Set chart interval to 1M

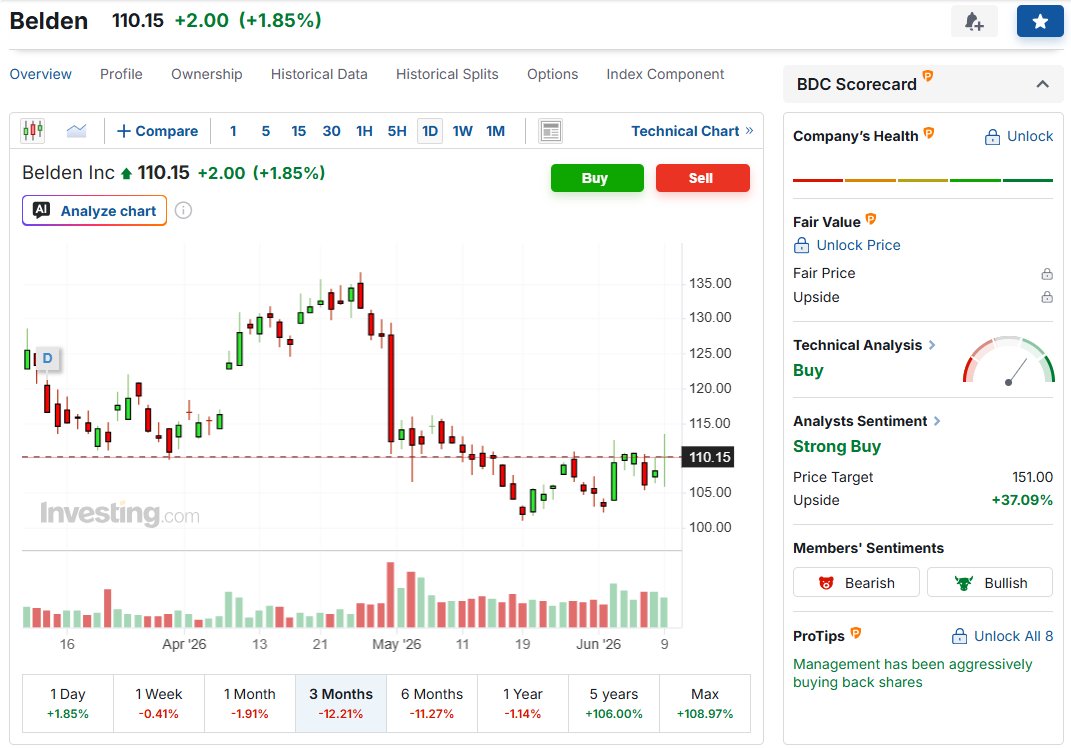[x=495, y=130]
